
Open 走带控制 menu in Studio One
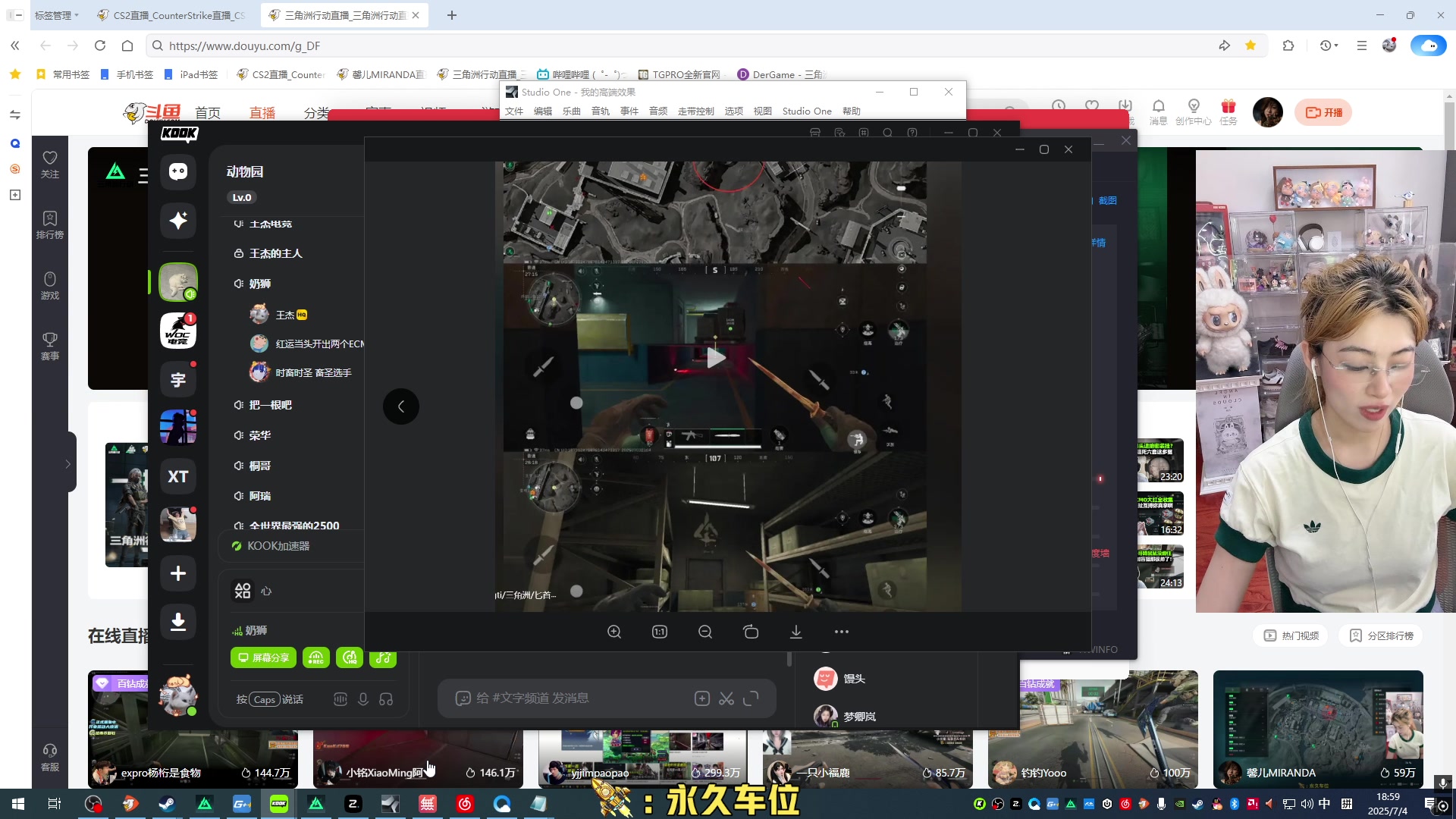(696, 111)
